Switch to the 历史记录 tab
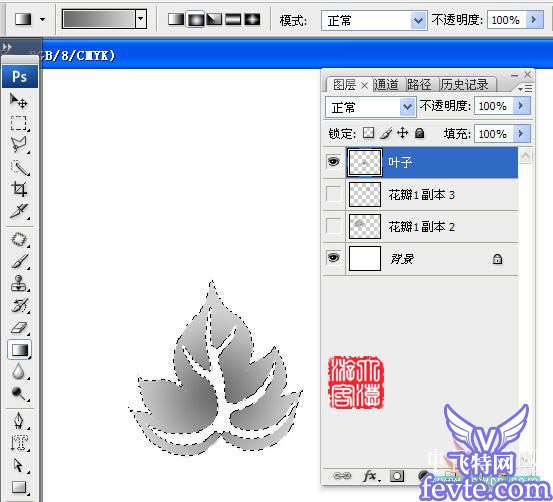The height and width of the screenshot is (502, 553). point(464,85)
